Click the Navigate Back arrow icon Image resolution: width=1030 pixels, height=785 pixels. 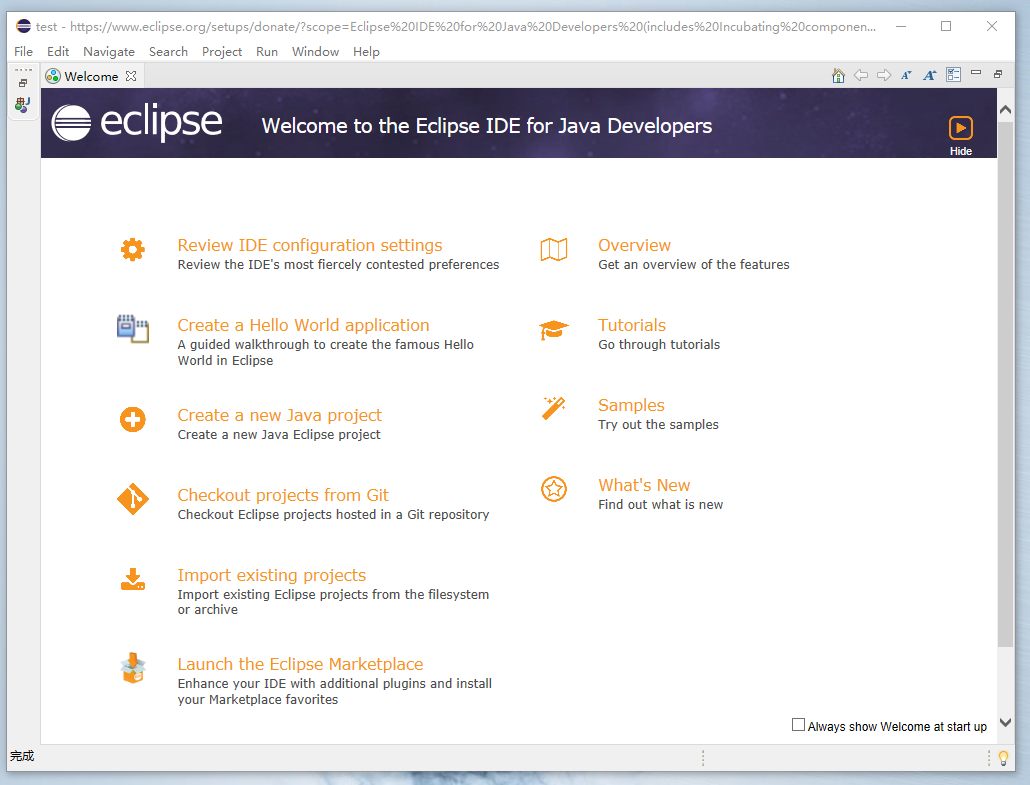[x=861, y=76]
